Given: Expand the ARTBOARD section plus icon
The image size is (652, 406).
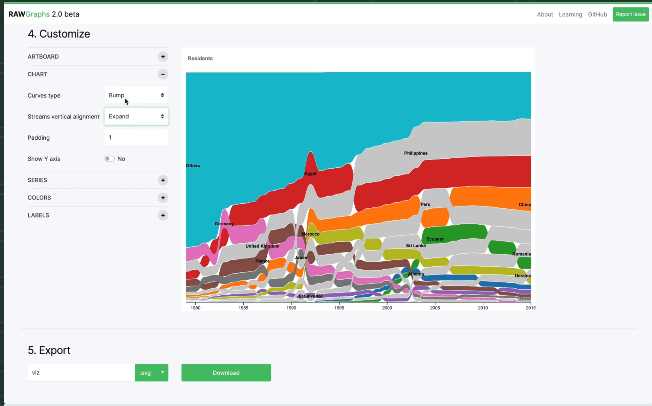Looking at the screenshot, I should pyautogui.click(x=163, y=56).
